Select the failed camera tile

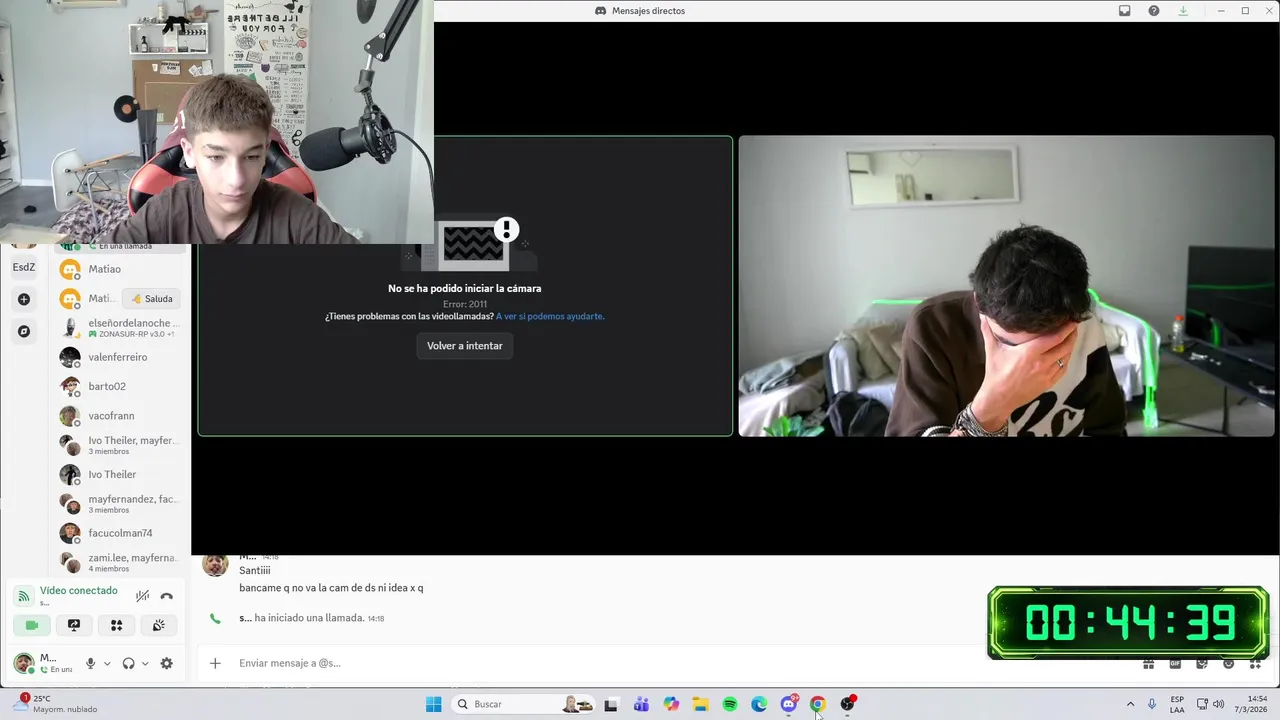coord(465,286)
